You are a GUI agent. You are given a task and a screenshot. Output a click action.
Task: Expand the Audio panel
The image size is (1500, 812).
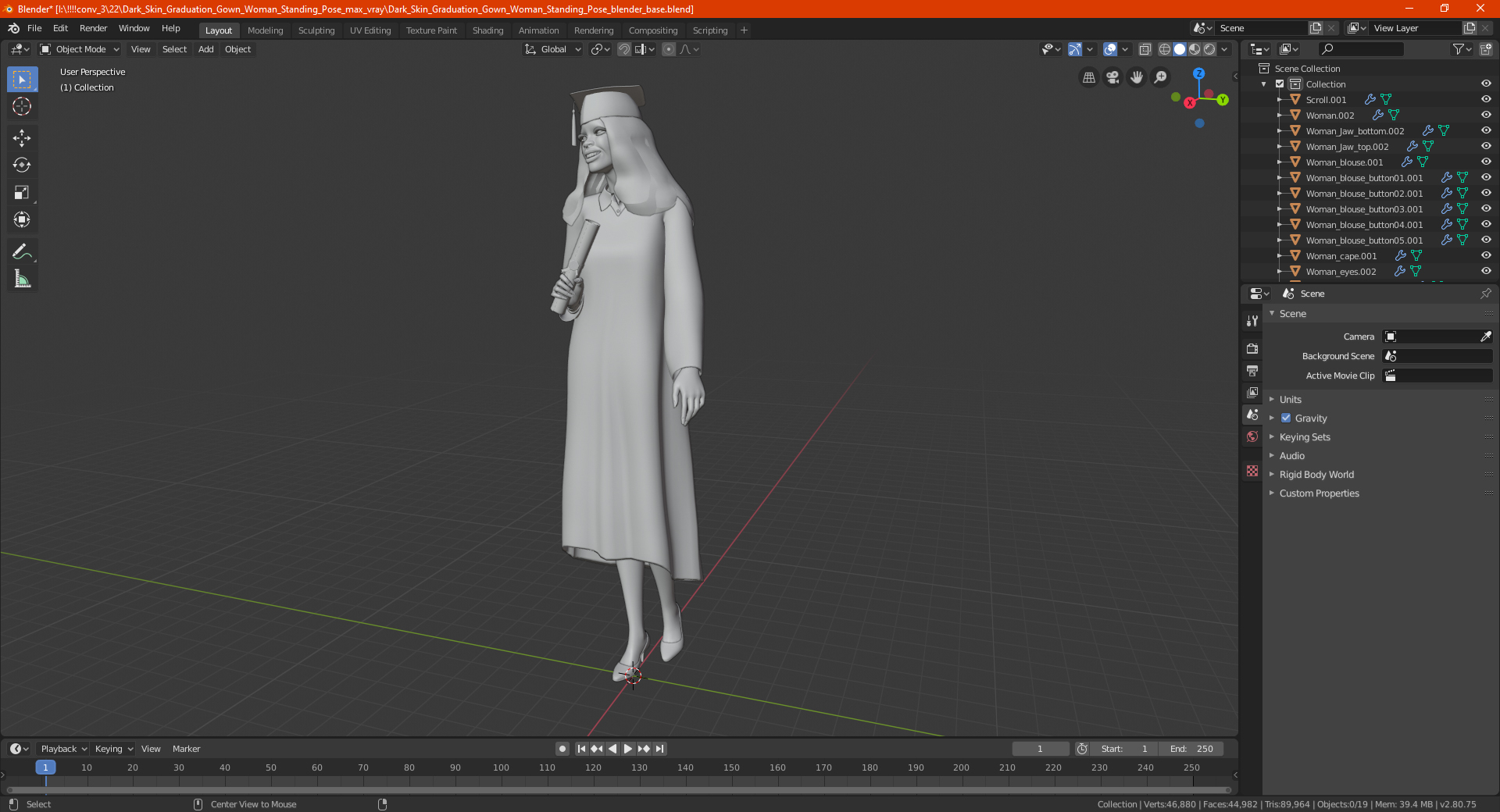click(1291, 455)
